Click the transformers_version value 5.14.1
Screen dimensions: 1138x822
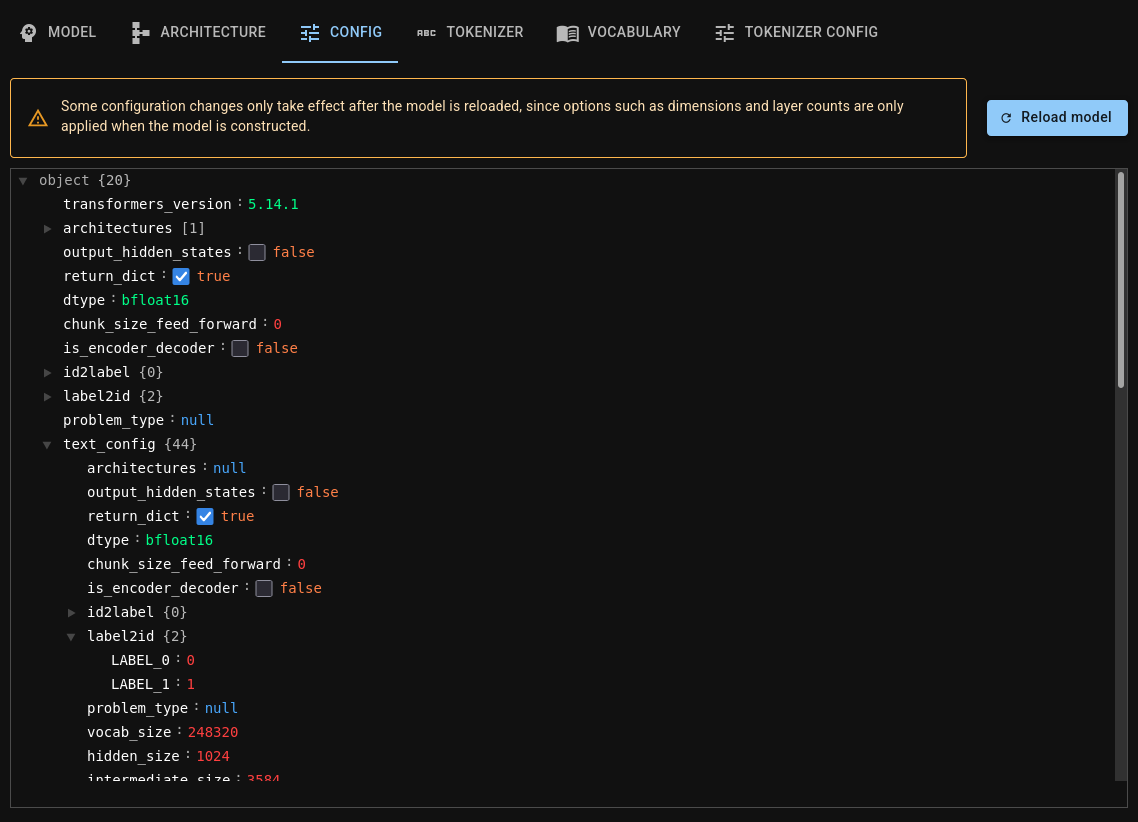pyautogui.click(x=273, y=205)
